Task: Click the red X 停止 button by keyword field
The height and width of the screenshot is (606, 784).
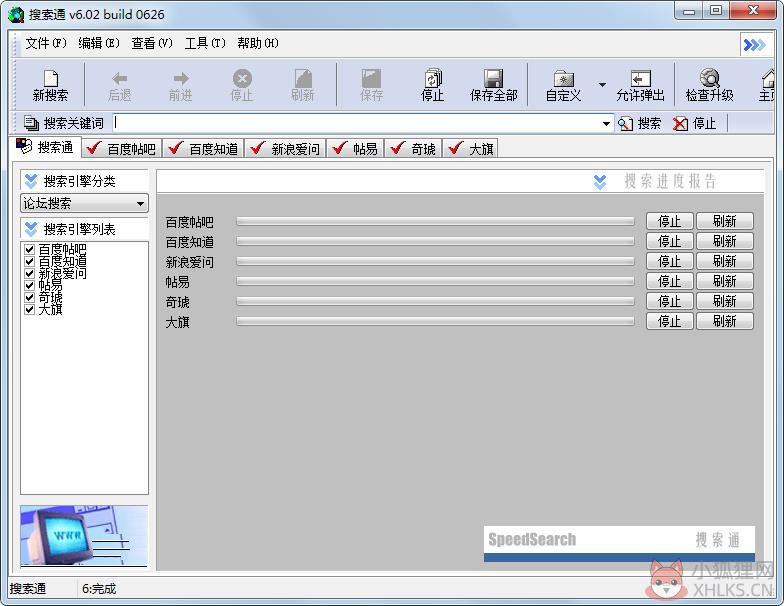Action: tap(694, 124)
